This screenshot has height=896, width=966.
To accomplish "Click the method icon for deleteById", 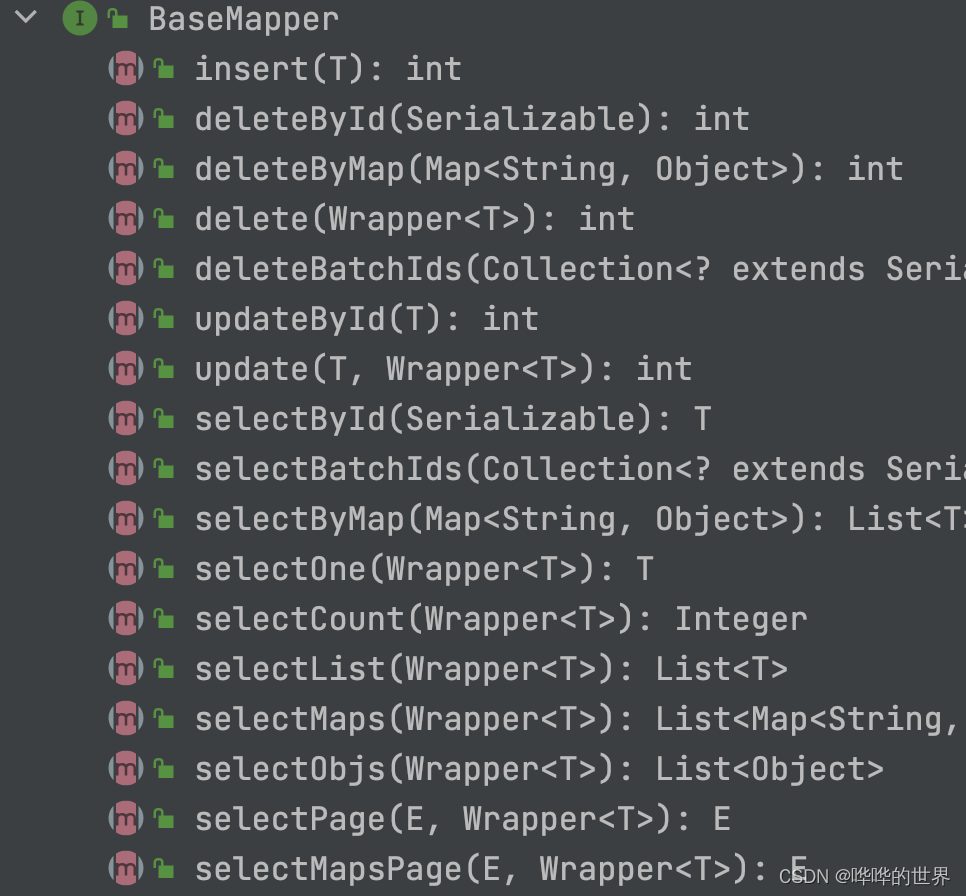I will 126,118.
